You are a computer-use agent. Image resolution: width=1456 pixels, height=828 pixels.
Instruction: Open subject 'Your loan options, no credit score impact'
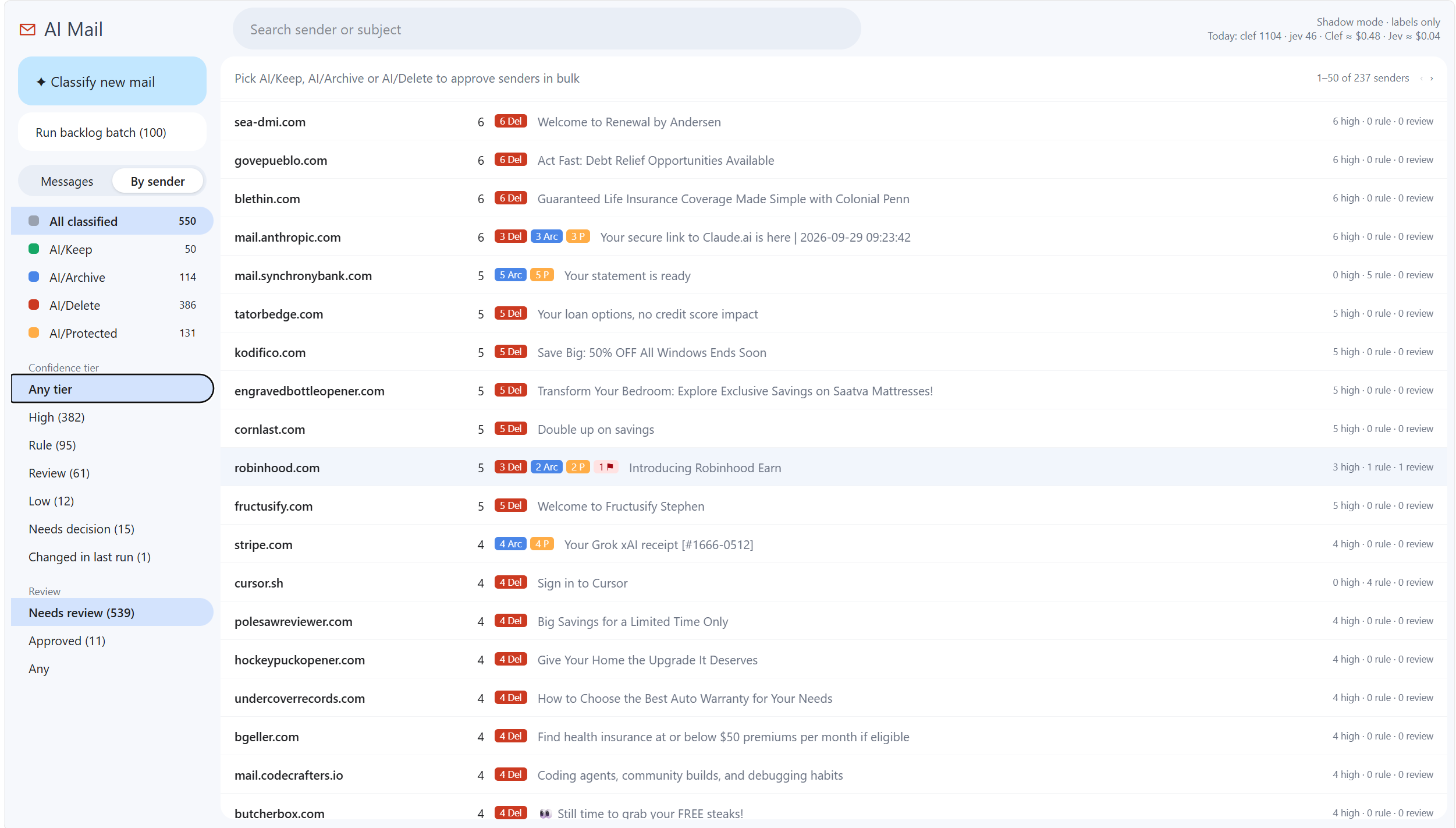[x=648, y=314]
